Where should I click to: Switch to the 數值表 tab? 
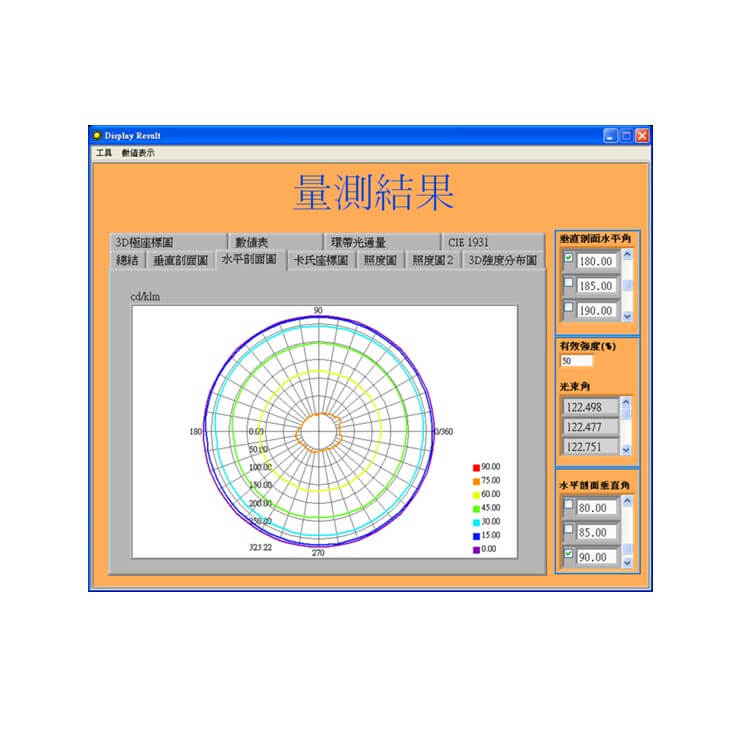275,242
